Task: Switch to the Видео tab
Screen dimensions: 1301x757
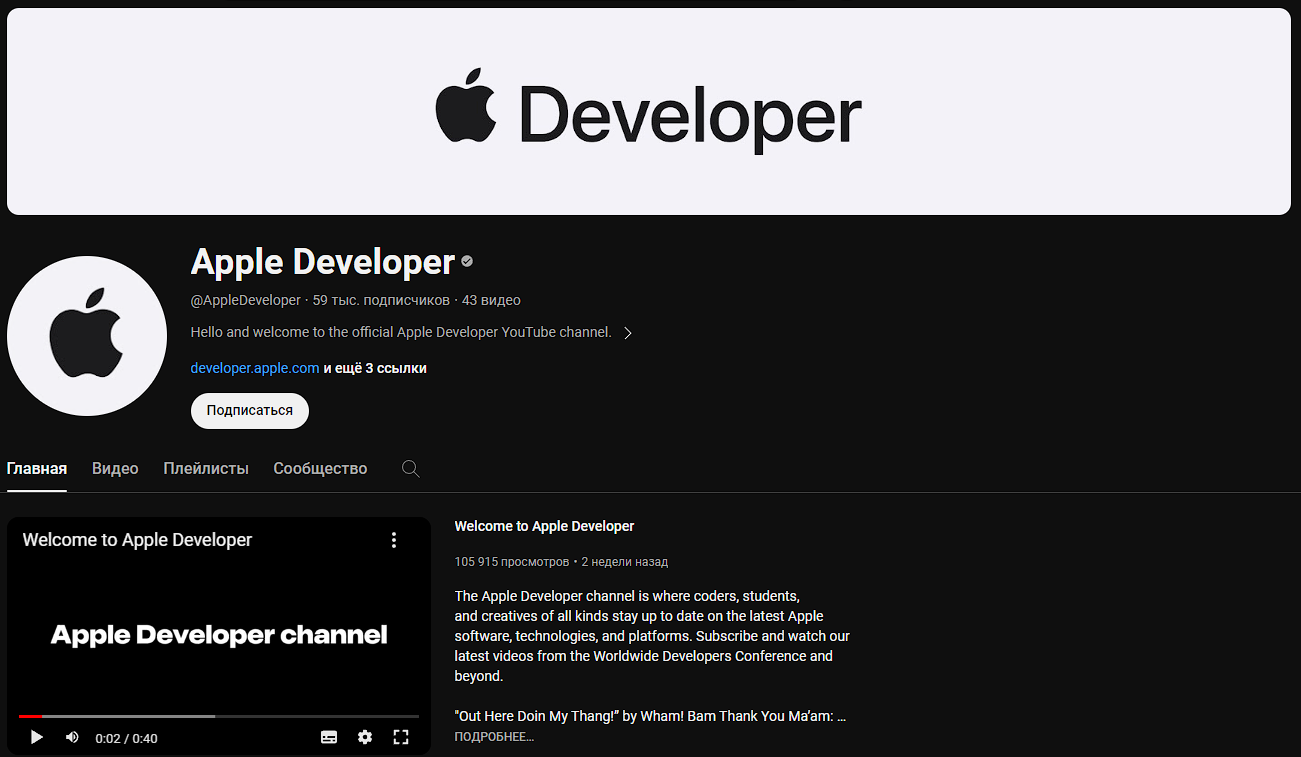Action: click(x=114, y=468)
